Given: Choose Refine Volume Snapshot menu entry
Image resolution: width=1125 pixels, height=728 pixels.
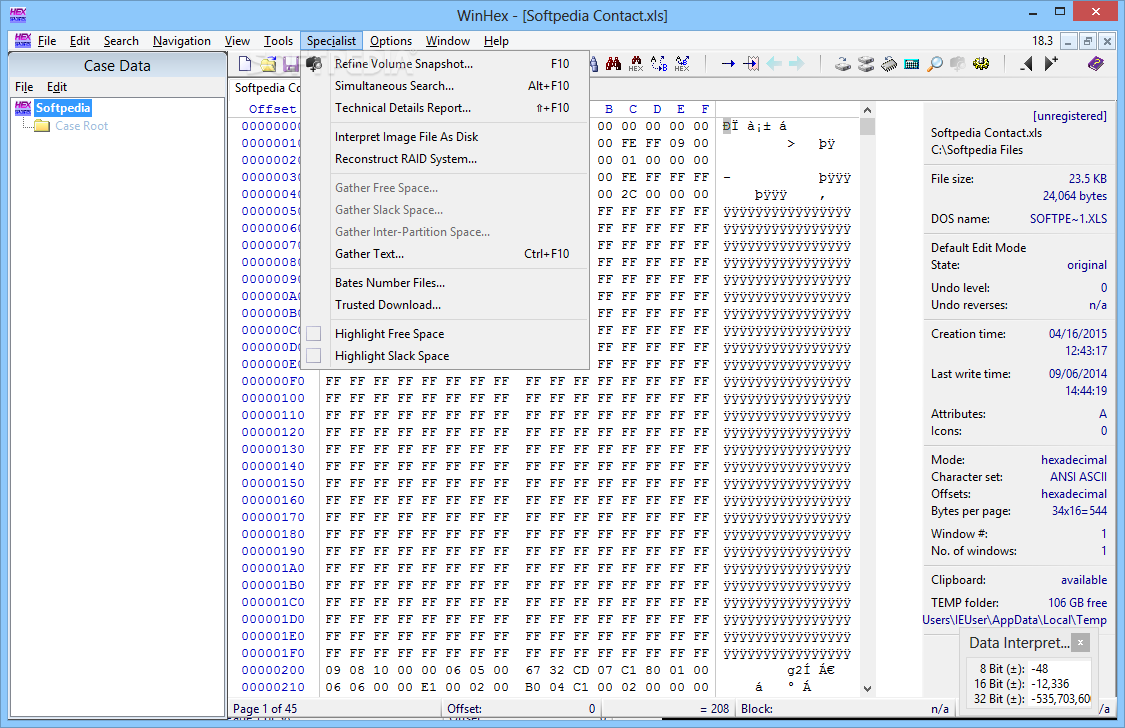Looking at the screenshot, I should [x=445, y=64].
